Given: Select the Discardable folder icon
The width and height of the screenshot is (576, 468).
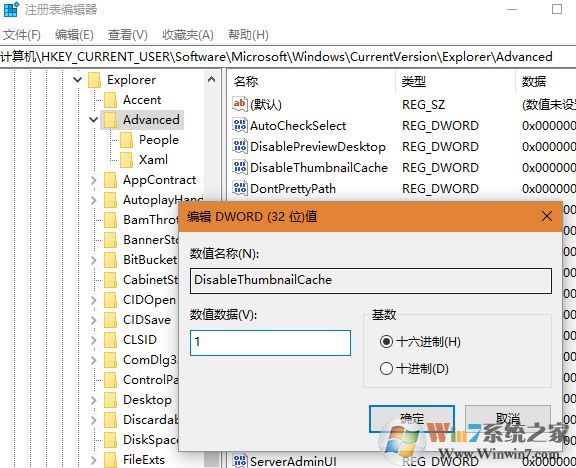Looking at the screenshot, I should [110, 420].
